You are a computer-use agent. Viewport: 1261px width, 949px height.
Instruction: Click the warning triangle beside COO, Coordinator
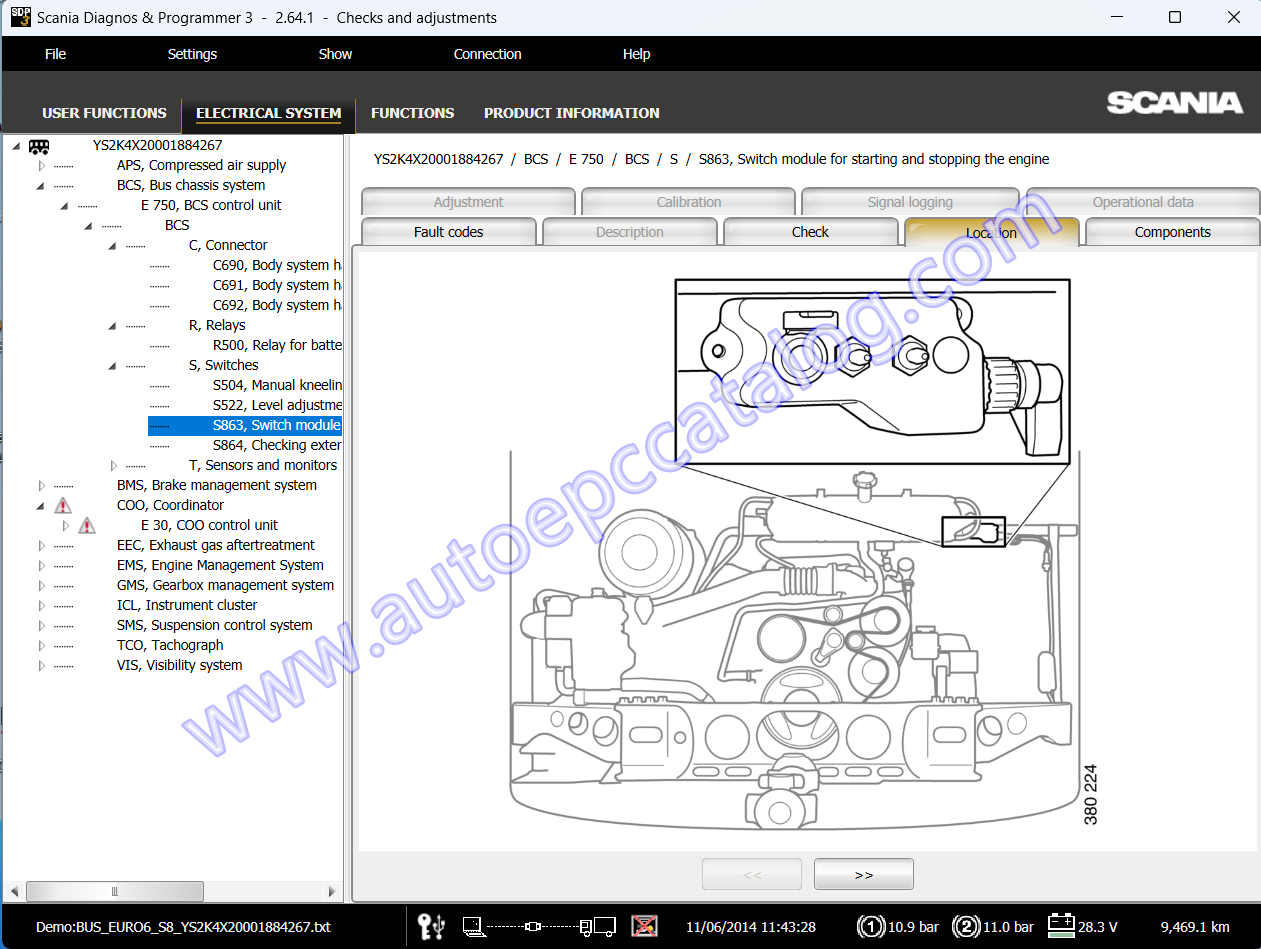click(x=62, y=505)
